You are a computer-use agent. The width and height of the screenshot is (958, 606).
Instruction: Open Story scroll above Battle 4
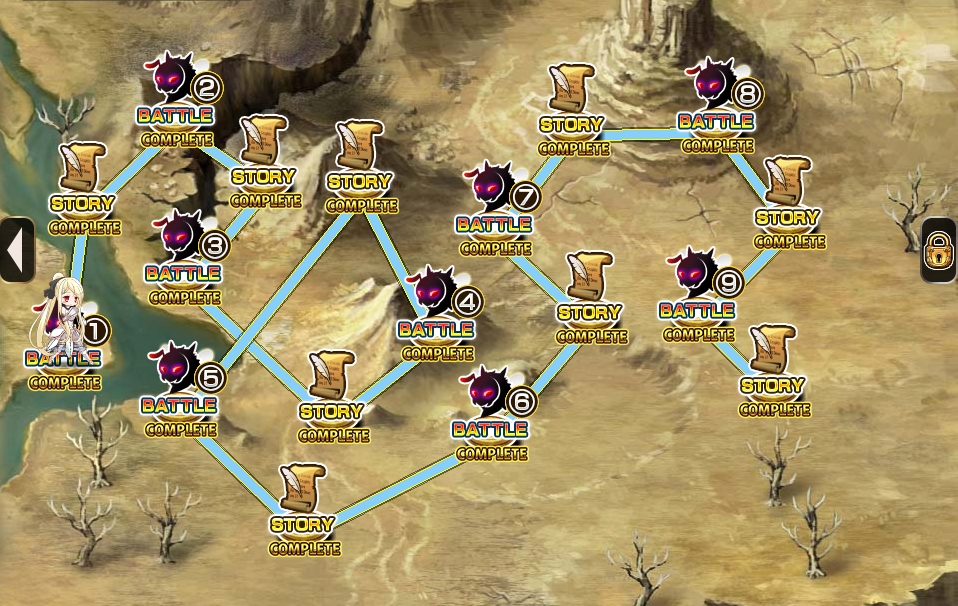click(x=360, y=167)
